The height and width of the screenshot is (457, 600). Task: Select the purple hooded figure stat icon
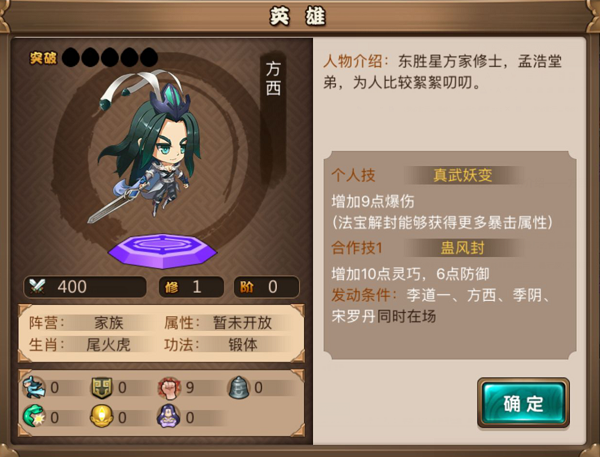point(169,416)
